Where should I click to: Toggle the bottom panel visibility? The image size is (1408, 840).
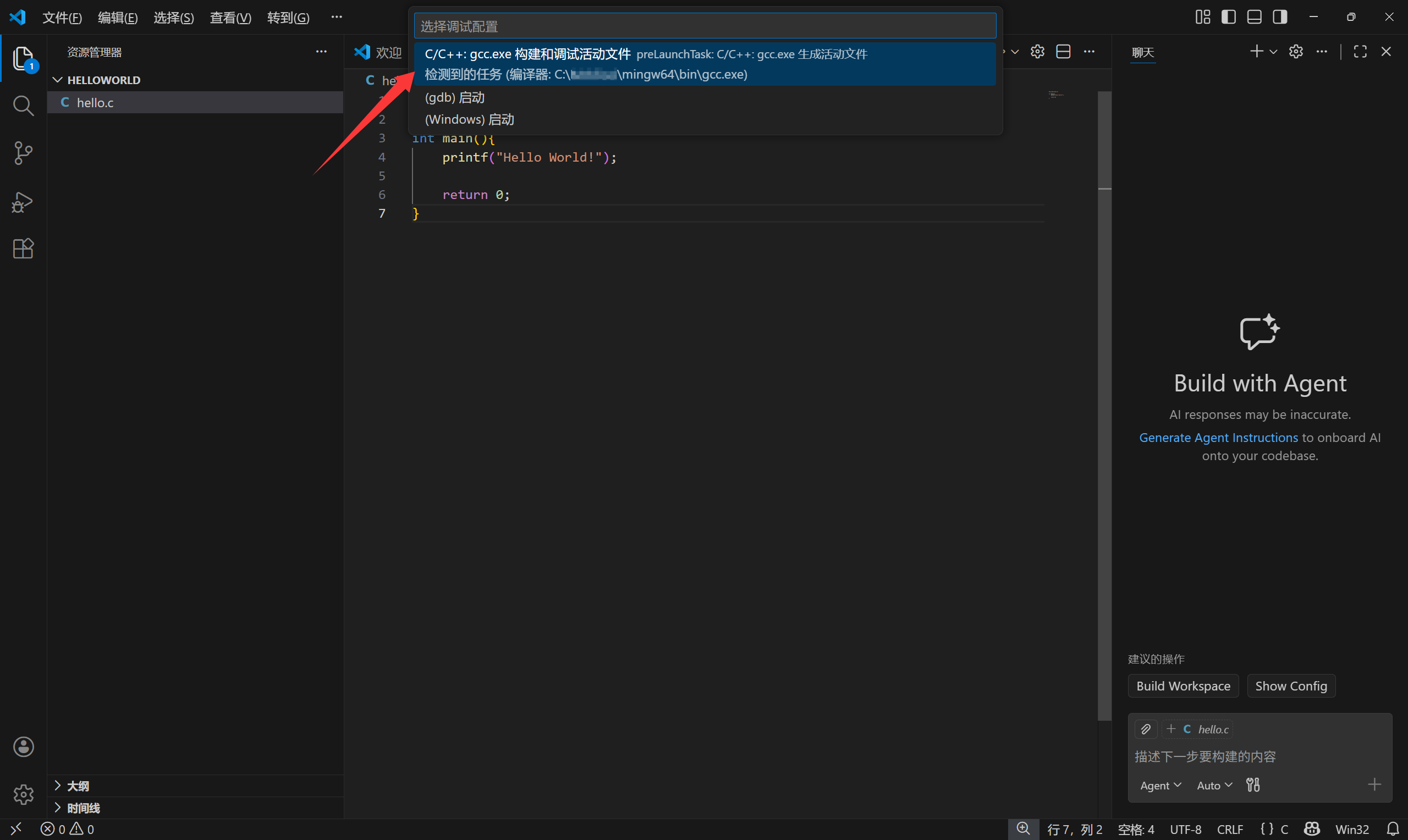pyautogui.click(x=1254, y=17)
